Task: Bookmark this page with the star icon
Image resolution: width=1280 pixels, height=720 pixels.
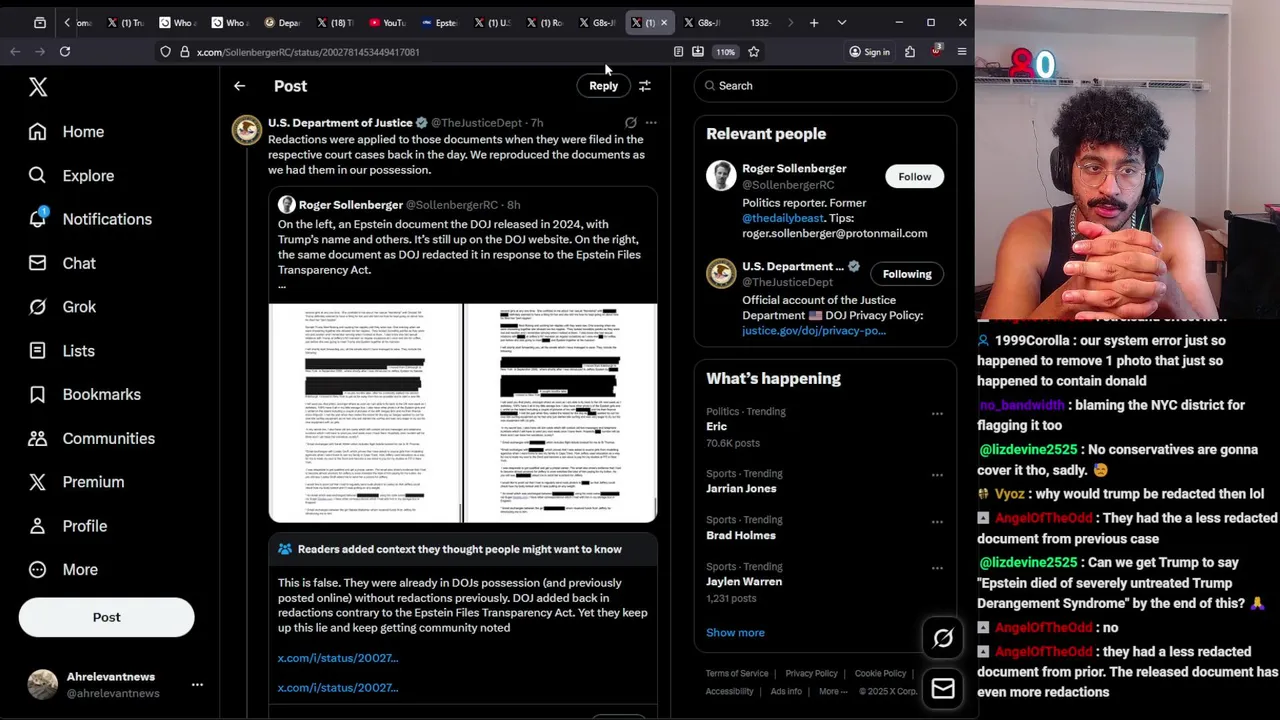Action: click(754, 52)
